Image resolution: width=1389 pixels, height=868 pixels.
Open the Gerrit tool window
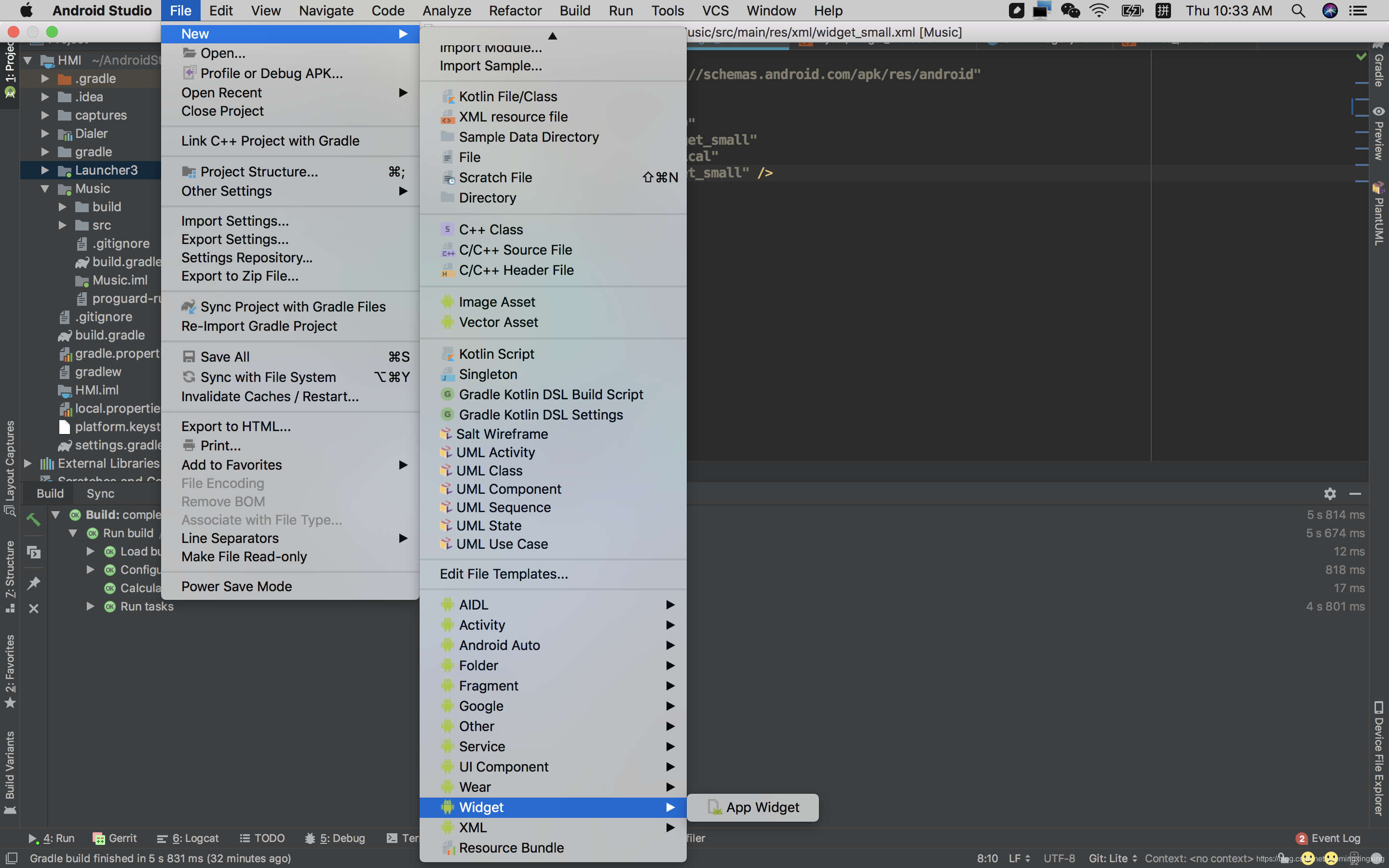point(115,838)
